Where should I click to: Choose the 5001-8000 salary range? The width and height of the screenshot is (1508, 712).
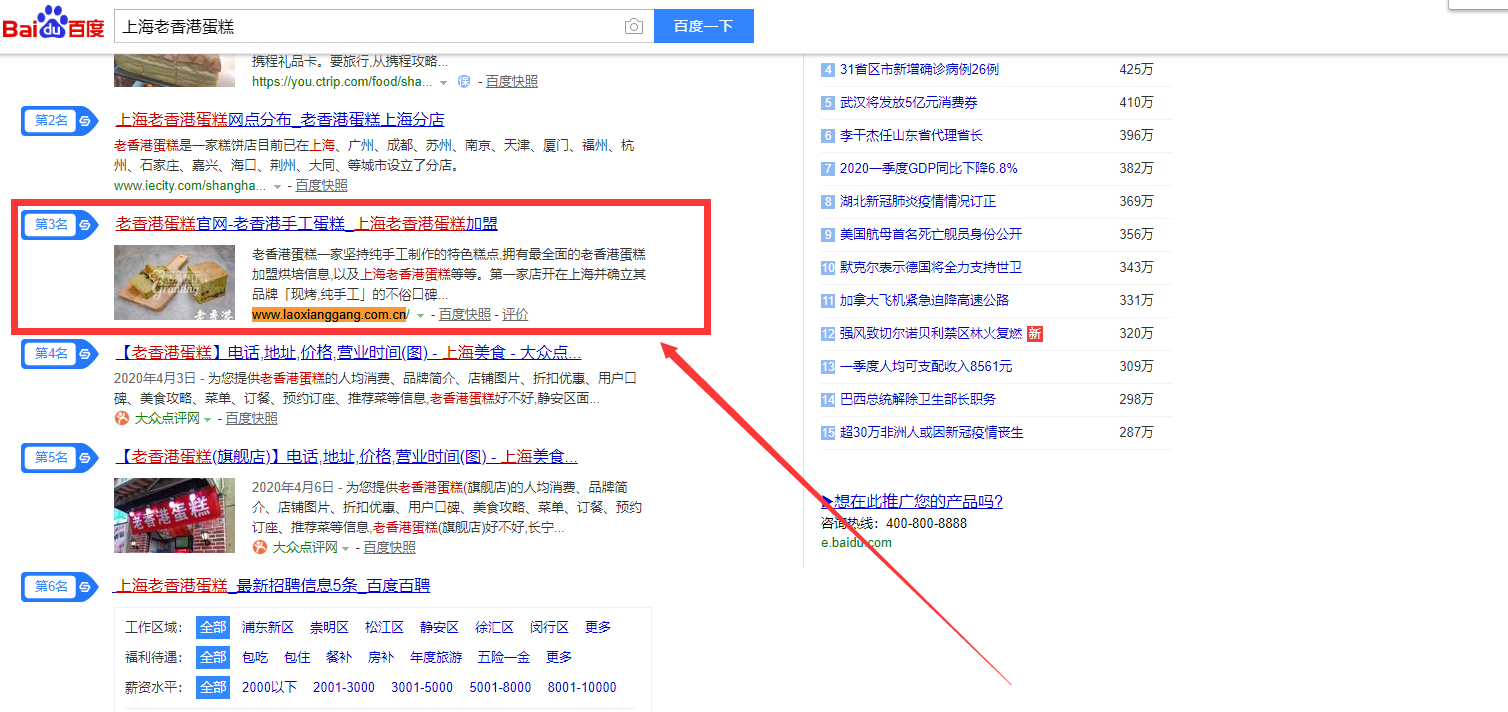click(500, 687)
